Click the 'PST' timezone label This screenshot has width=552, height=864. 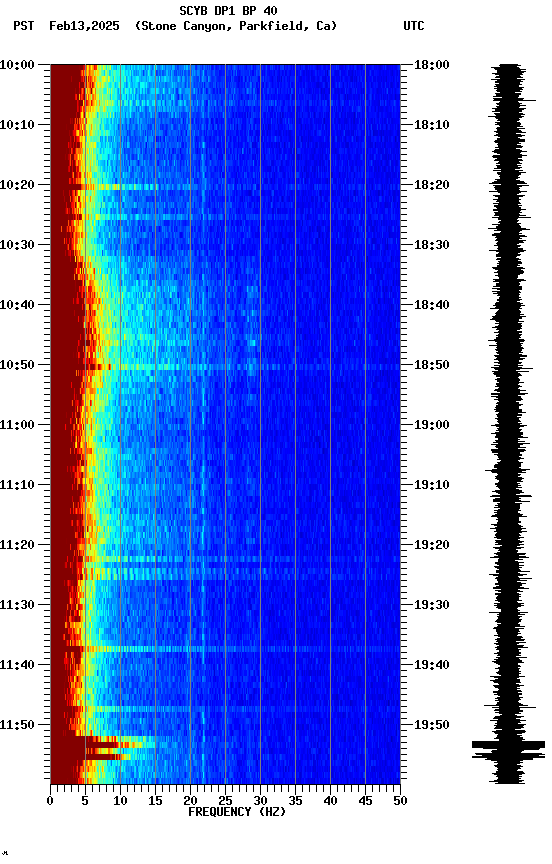24,26
